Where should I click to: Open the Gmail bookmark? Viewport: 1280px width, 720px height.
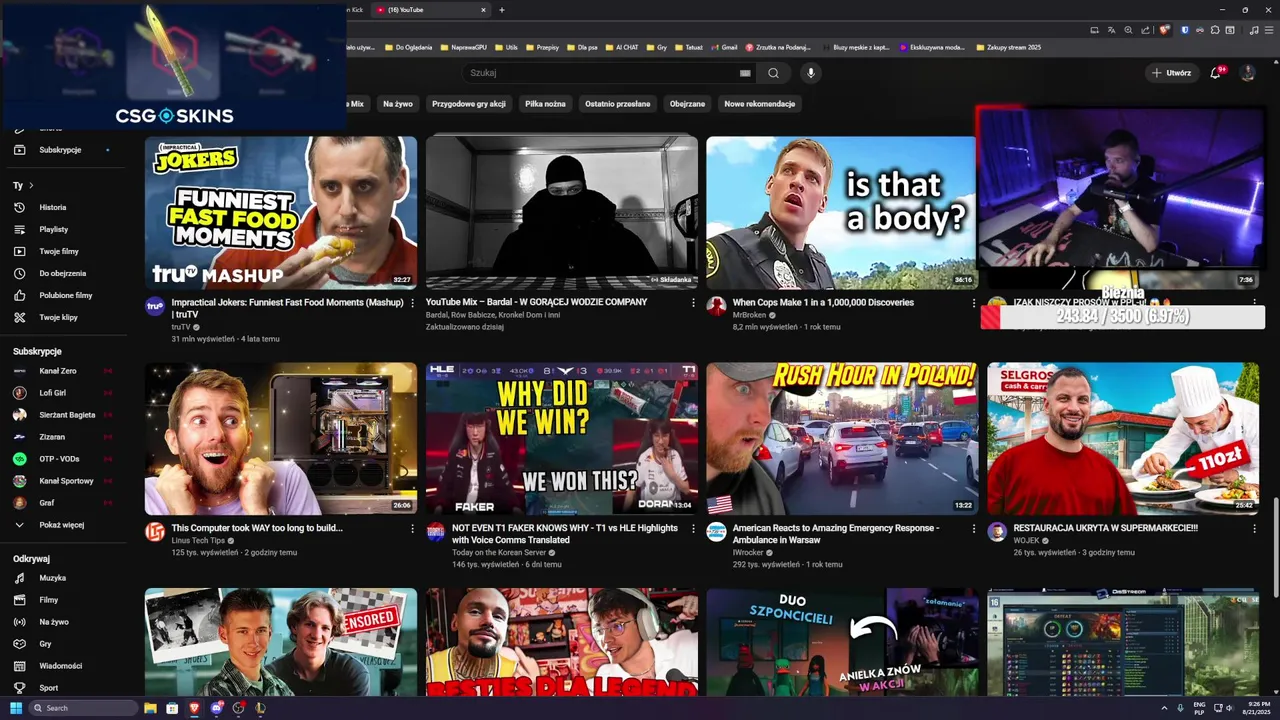(x=725, y=47)
